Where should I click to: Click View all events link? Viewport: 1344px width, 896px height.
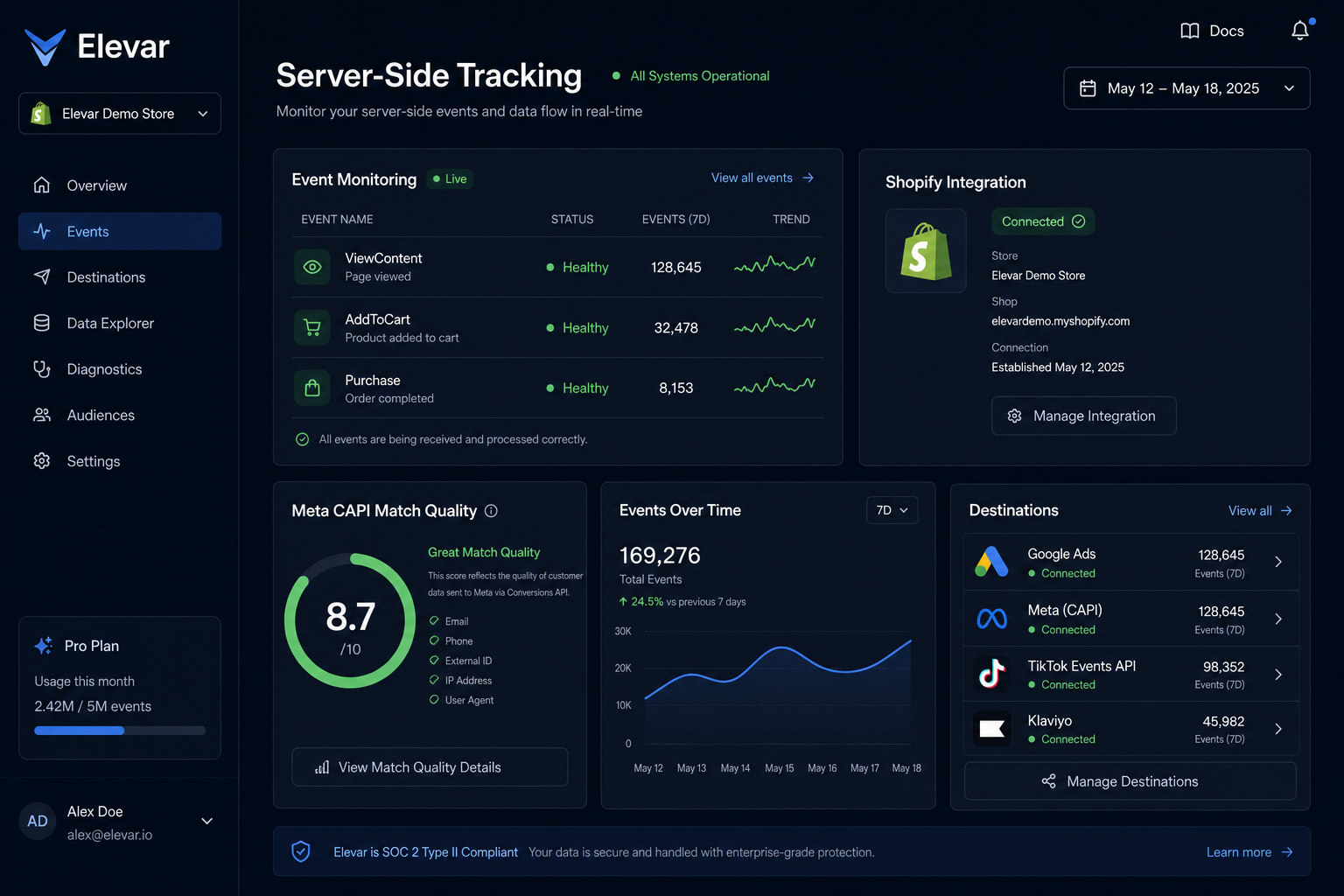(x=762, y=178)
